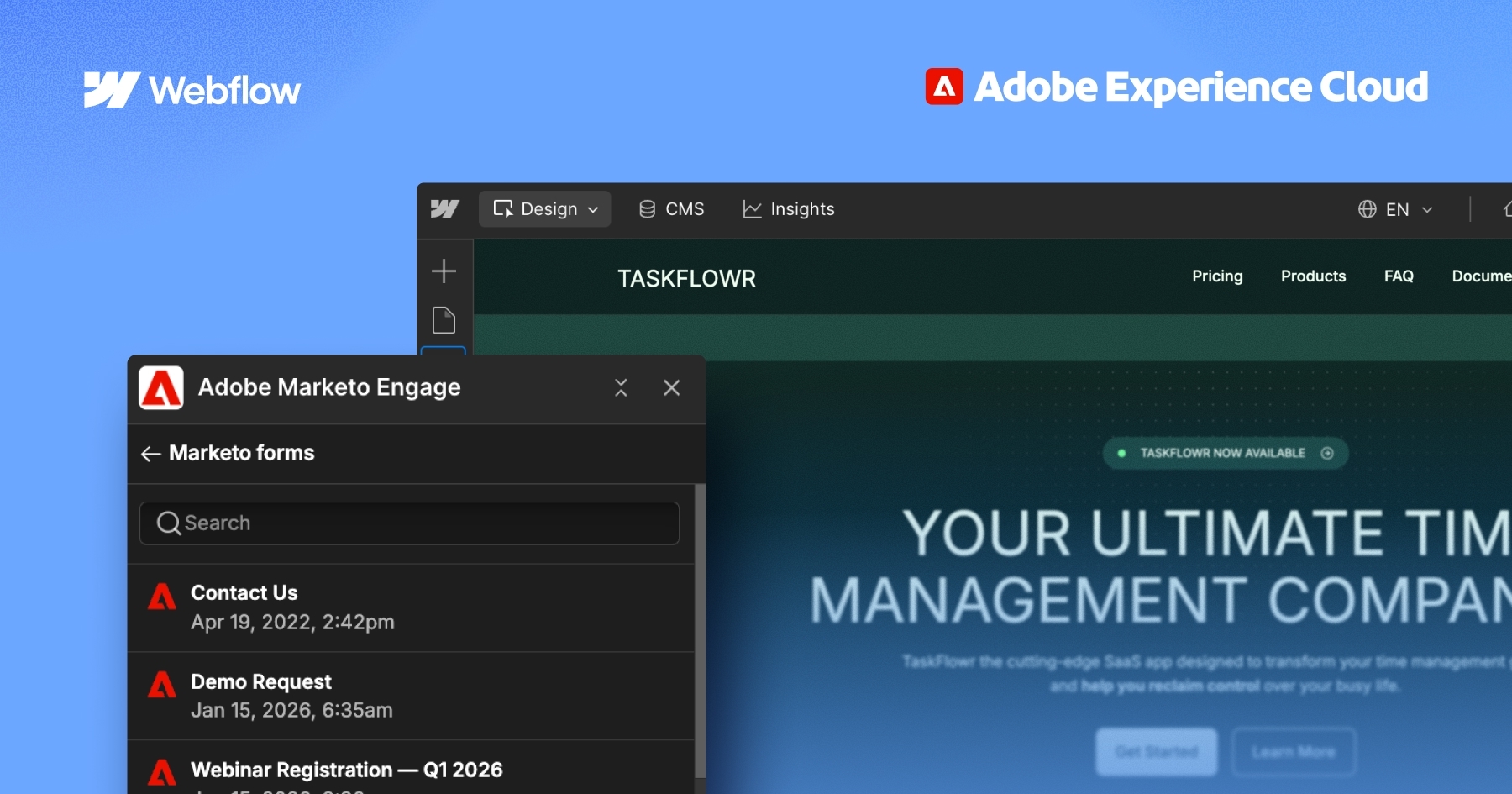Click the Learn More button
Image resolution: width=1512 pixels, height=794 pixels.
tap(1294, 752)
